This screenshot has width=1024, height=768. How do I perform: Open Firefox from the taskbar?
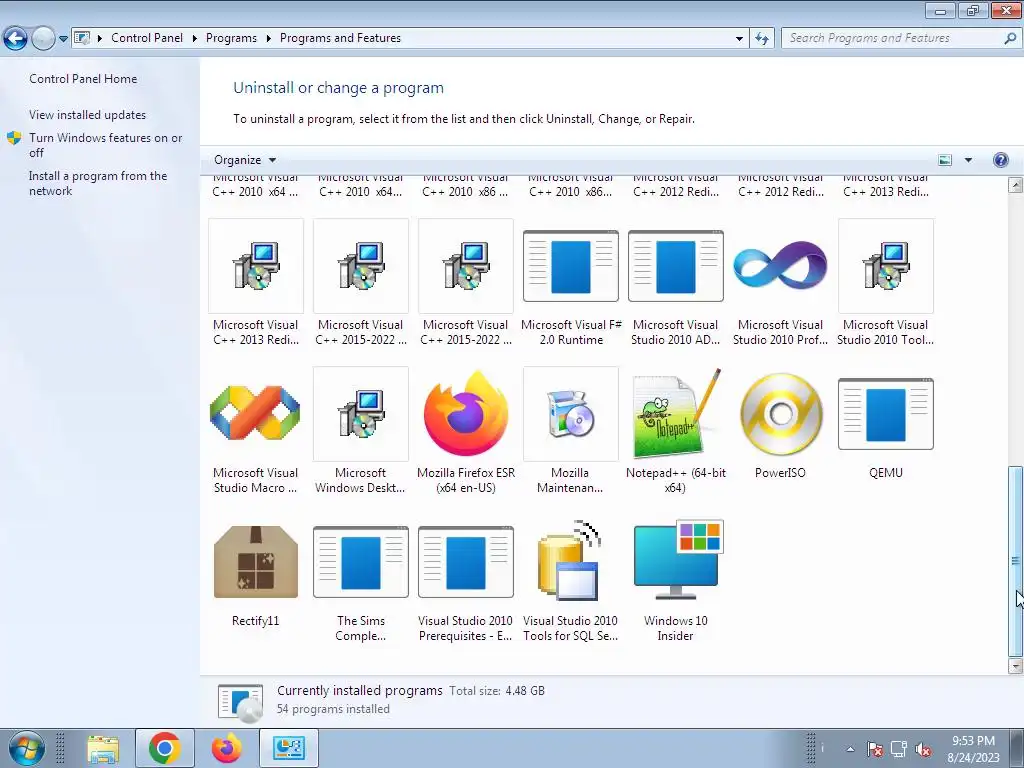[x=227, y=748]
